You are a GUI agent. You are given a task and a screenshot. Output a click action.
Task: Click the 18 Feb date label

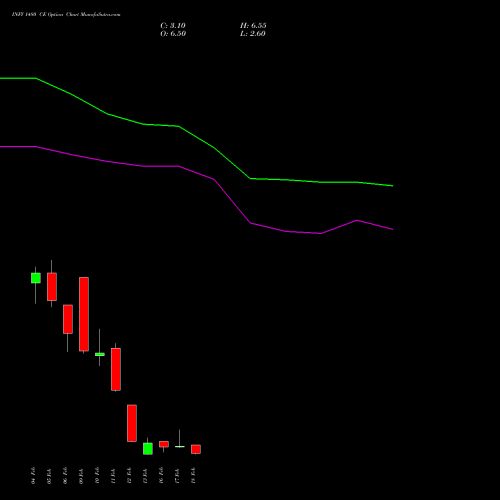193,476
